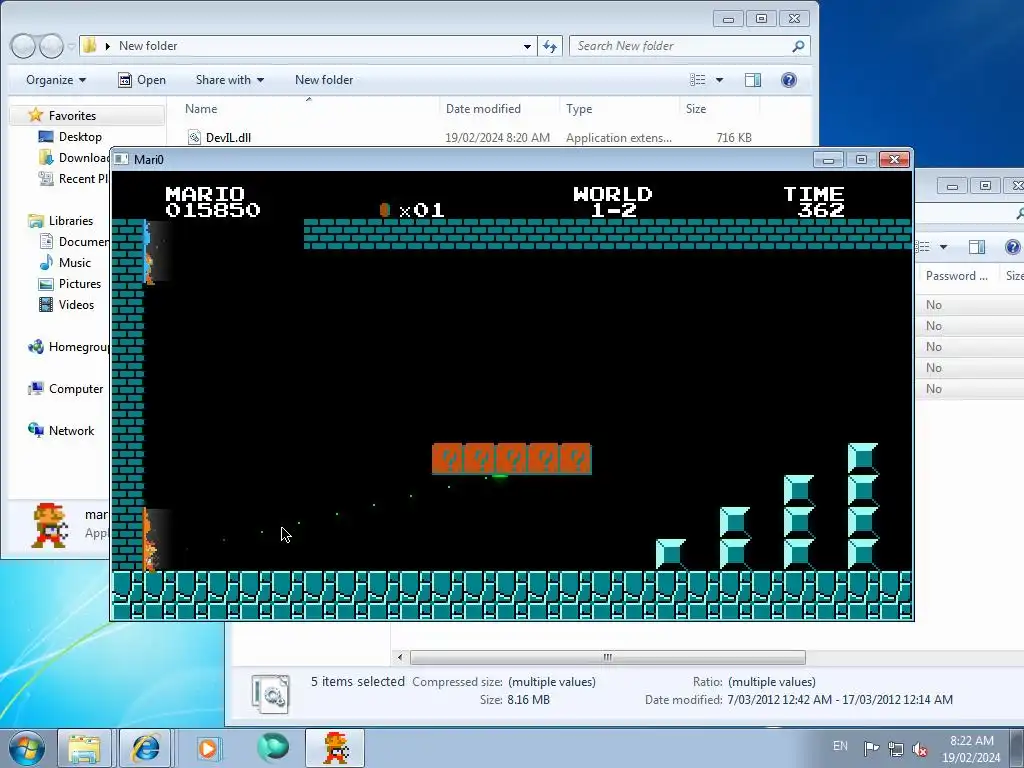Open view options arrow in archive window
Image resolution: width=1024 pixels, height=768 pixels.
943,247
